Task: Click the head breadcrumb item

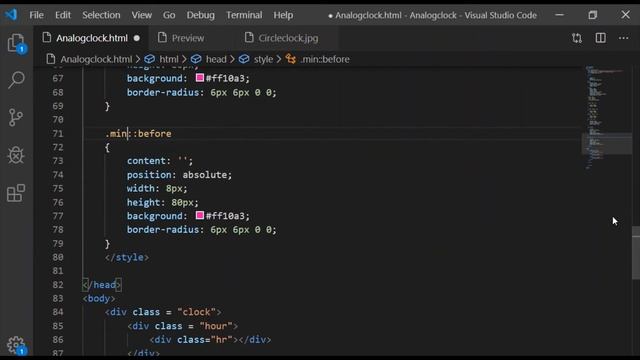Action: tap(216, 59)
